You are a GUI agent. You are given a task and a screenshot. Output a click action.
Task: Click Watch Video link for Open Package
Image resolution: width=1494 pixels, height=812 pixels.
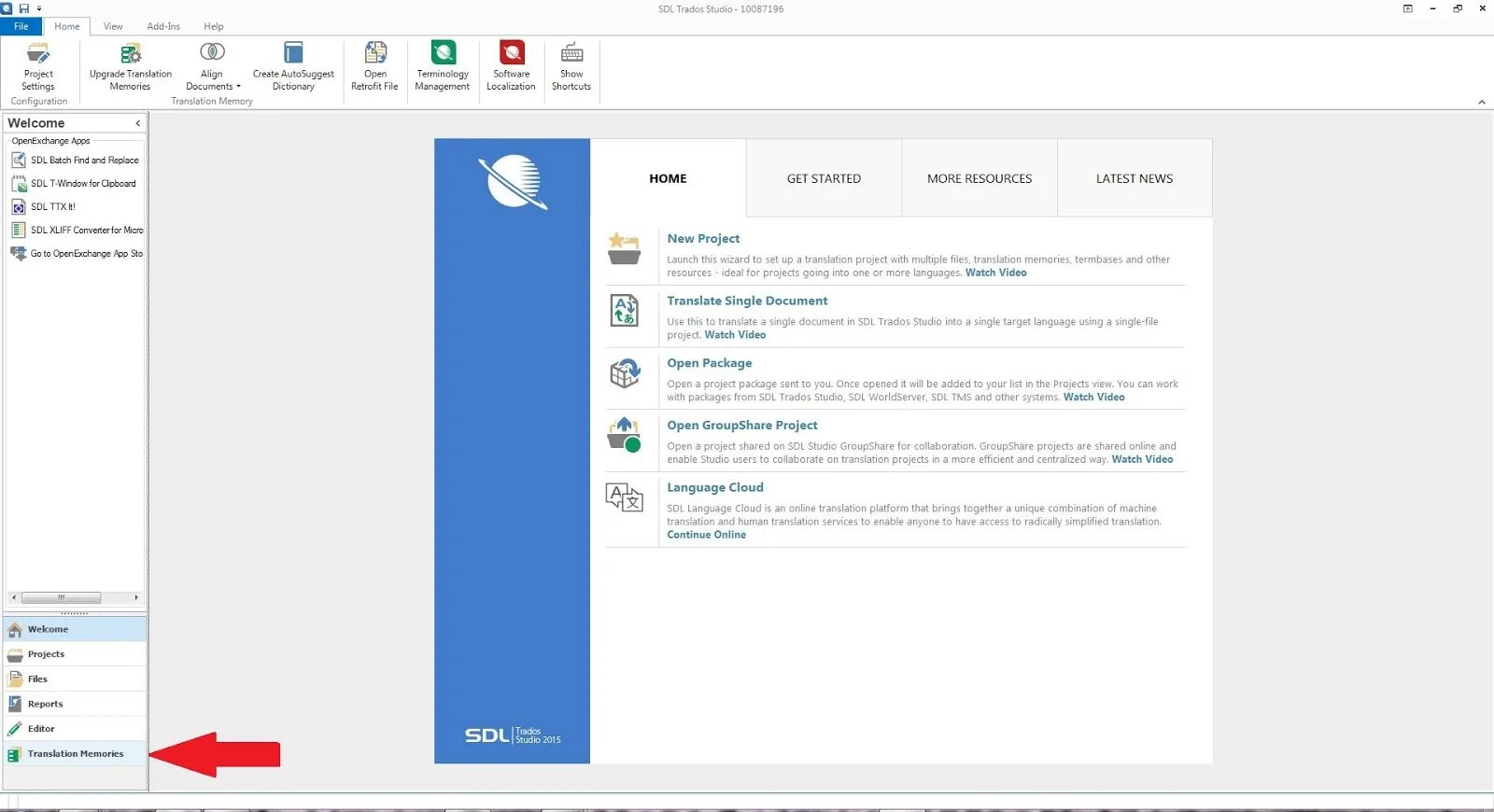pos(1093,398)
